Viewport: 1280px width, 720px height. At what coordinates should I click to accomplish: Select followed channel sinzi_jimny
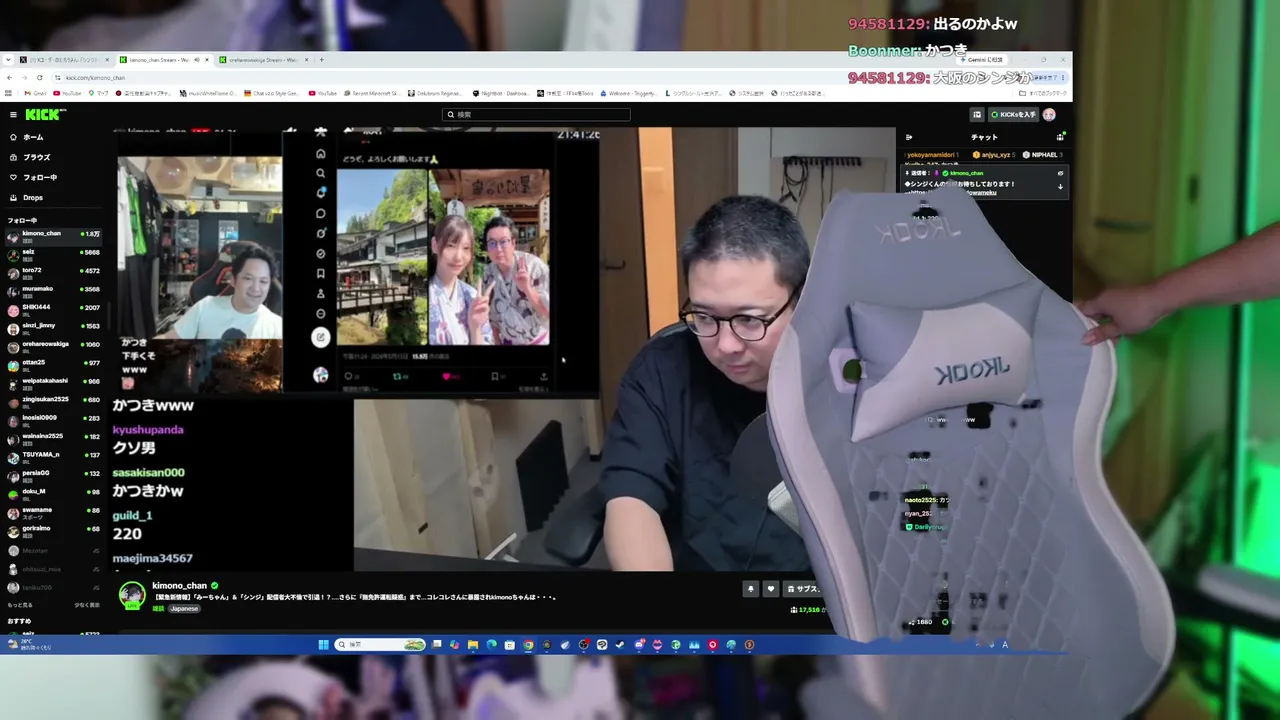(x=53, y=328)
